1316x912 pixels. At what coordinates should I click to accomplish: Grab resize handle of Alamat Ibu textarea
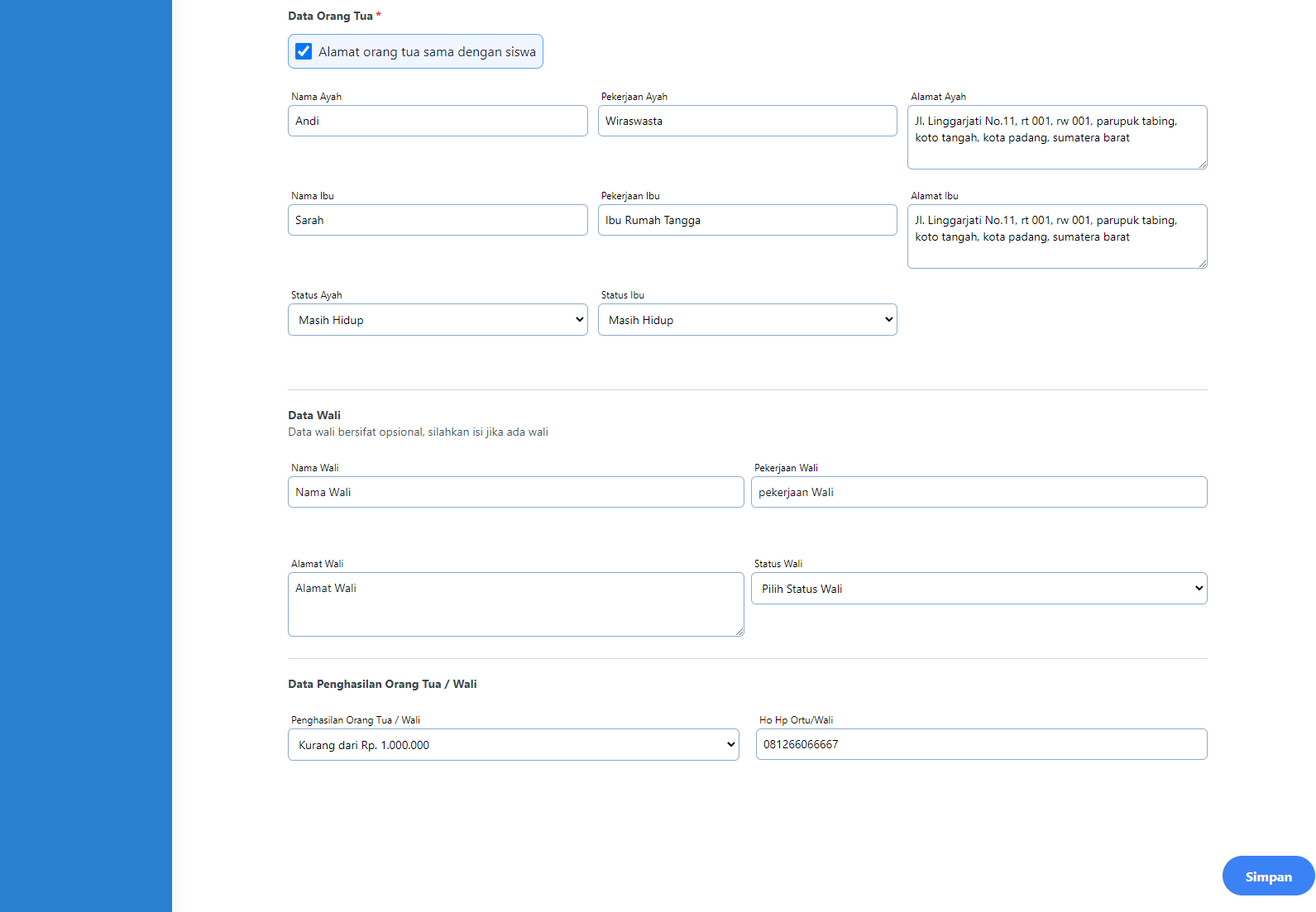[1203, 264]
